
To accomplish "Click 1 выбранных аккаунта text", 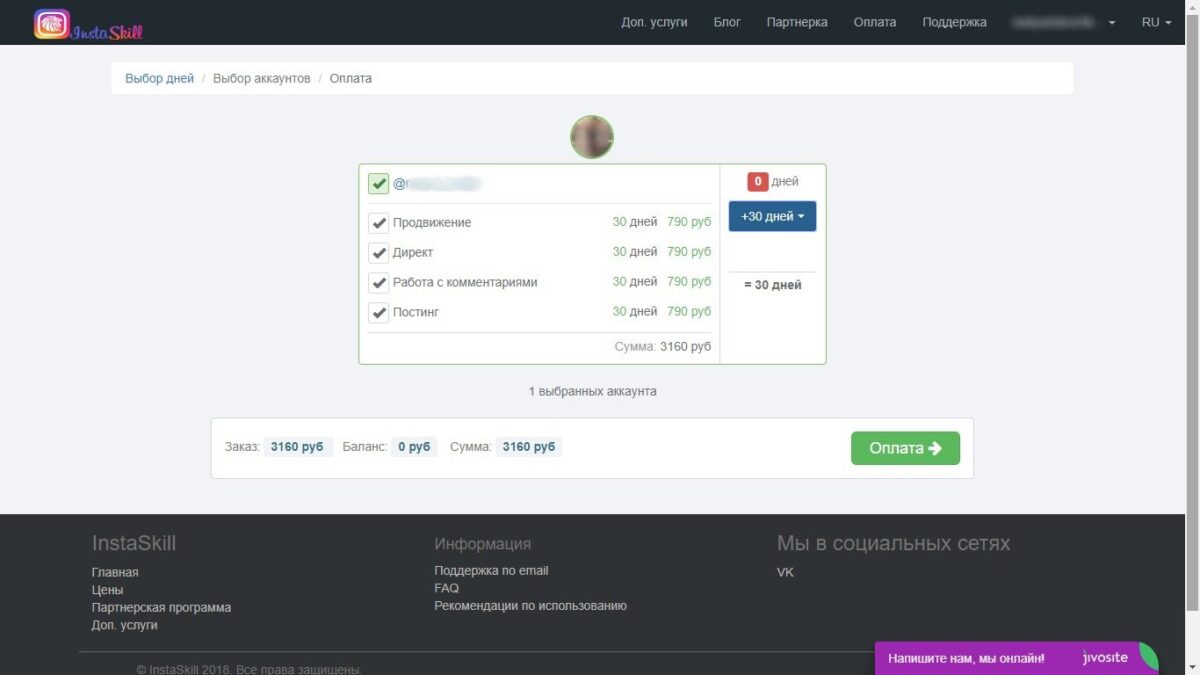I will [x=592, y=391].
